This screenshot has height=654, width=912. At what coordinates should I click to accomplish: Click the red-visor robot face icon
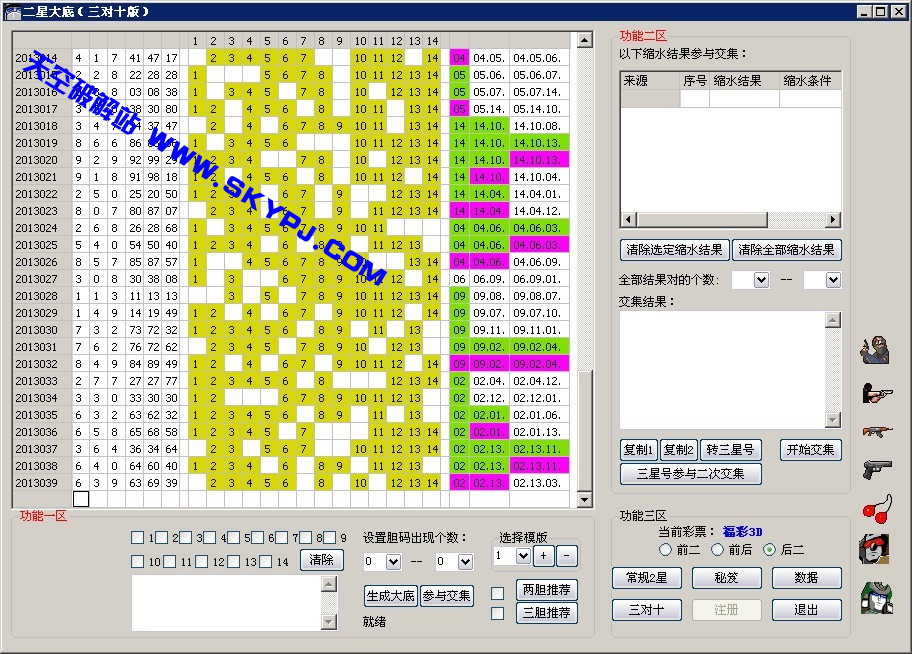876,548
